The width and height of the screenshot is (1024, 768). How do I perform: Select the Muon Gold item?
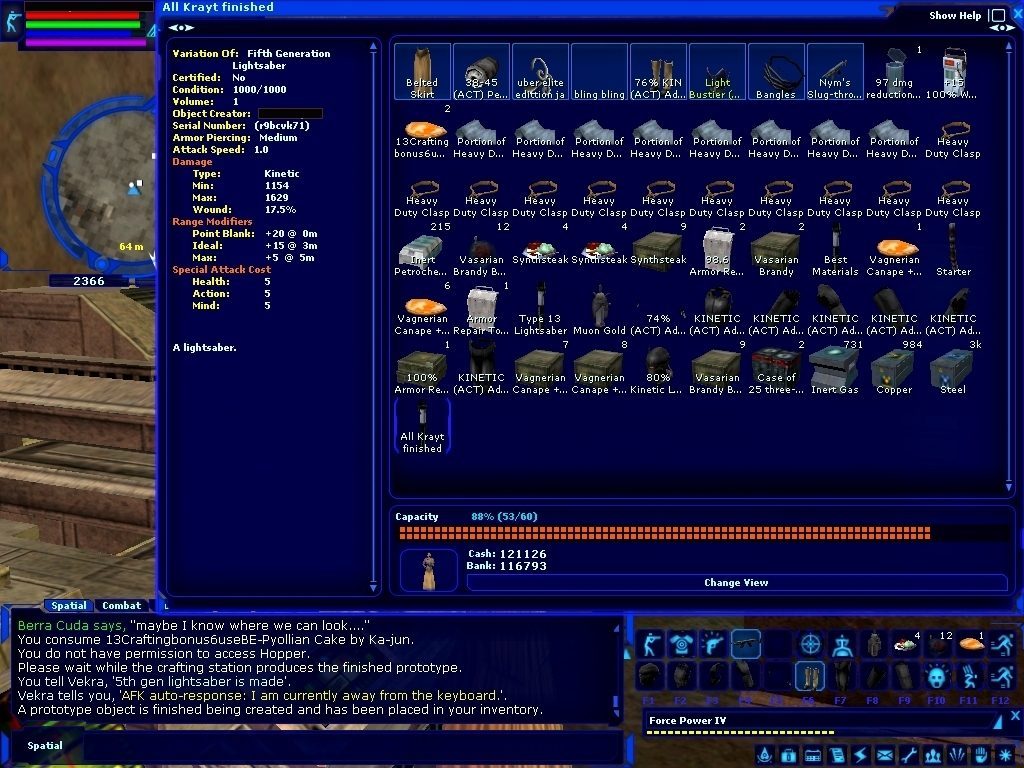pos(599,310)
